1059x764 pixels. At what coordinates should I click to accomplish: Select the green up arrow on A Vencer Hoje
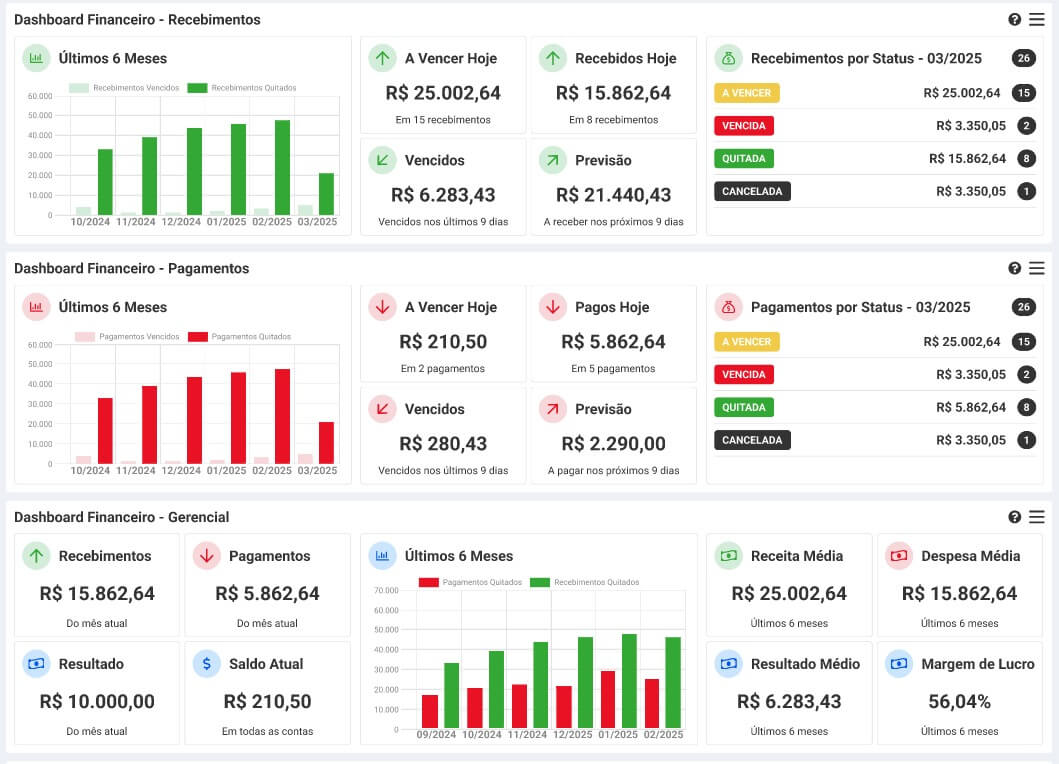383,58
